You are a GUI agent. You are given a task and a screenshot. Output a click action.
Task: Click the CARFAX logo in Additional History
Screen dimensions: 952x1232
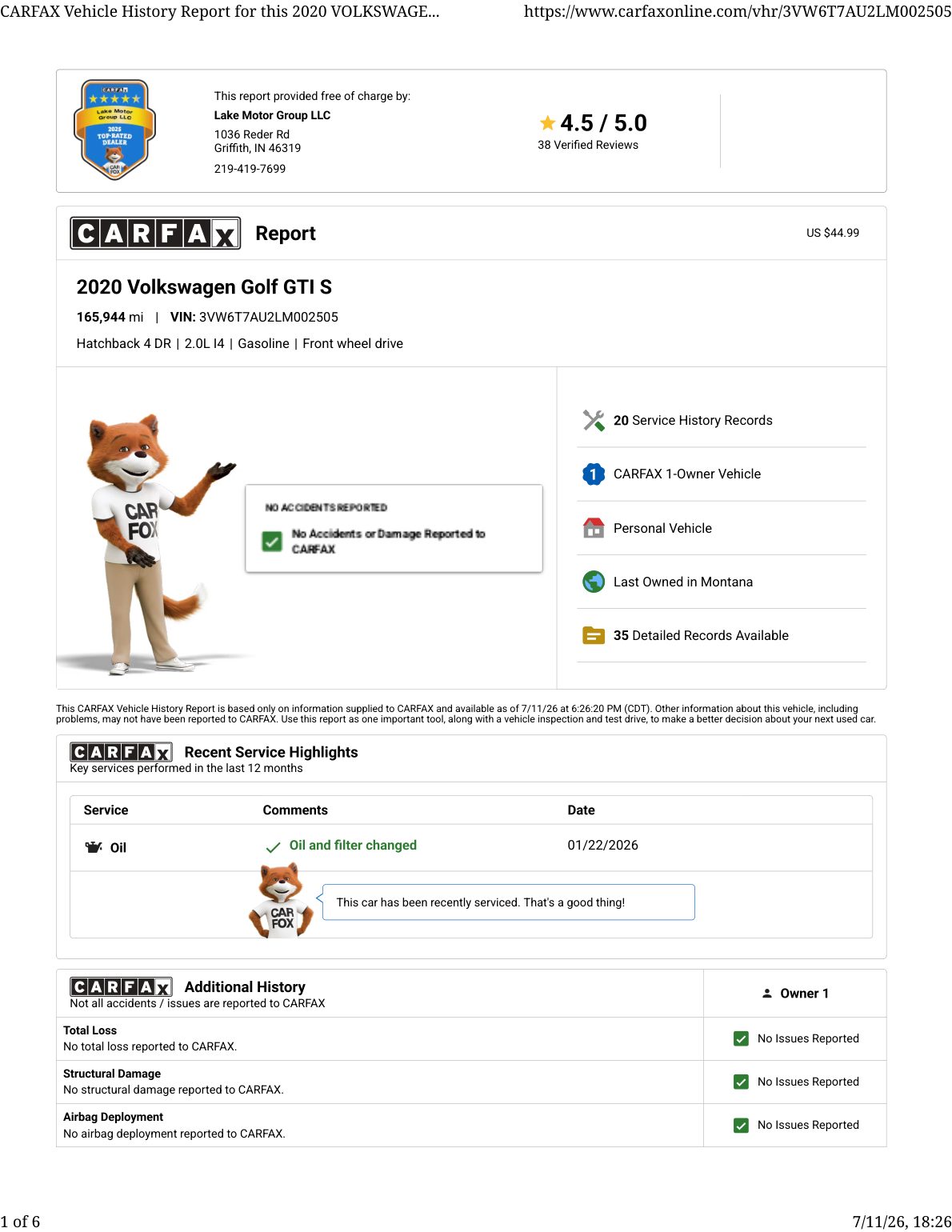[121, 987]
